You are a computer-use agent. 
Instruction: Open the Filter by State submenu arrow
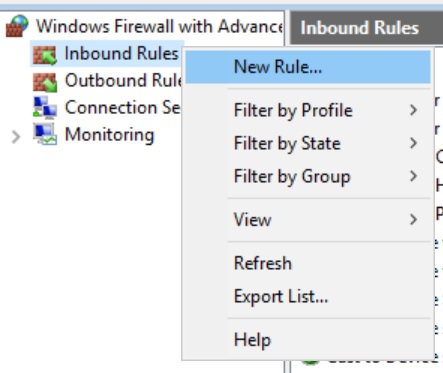[413, 143]
